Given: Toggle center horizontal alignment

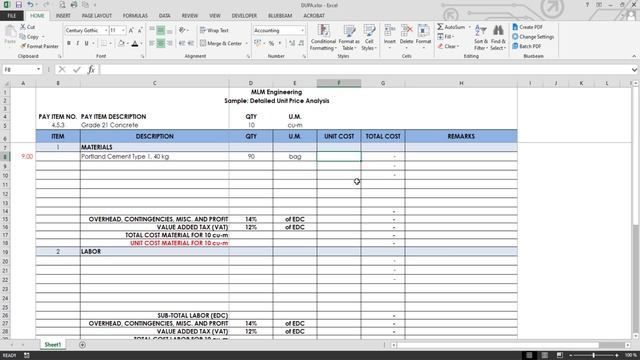Looking at the screenshot, I should click(161, 43).
